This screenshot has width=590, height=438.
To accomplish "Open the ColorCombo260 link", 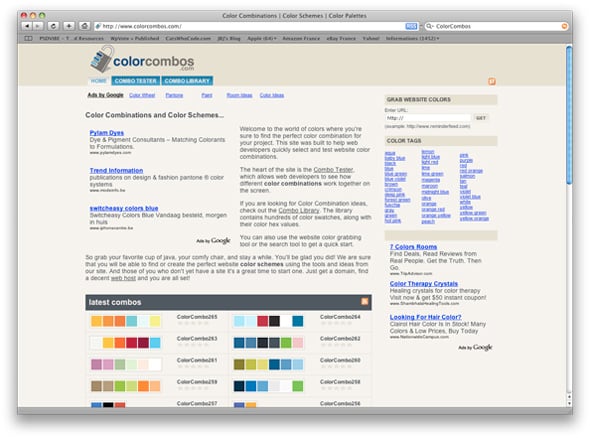I will tap(340, 360).
